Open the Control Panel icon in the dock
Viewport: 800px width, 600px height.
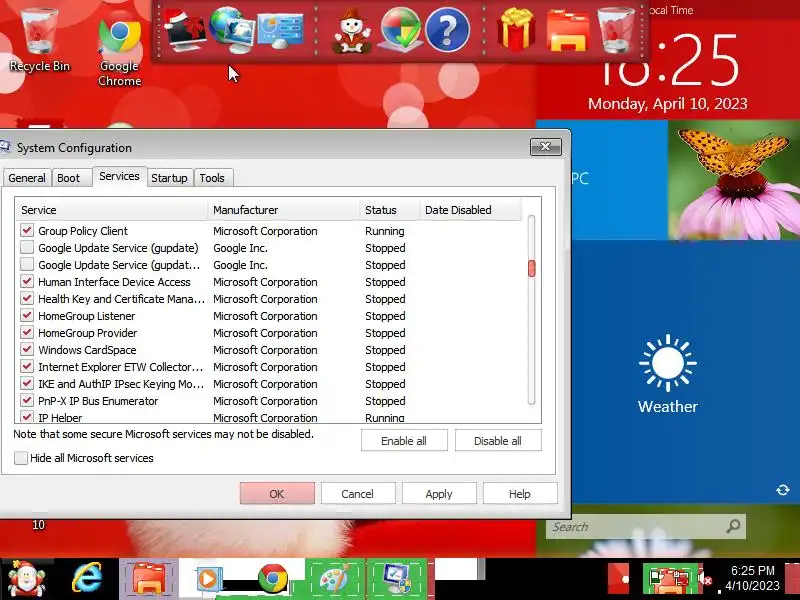click(x=281, y=31)
